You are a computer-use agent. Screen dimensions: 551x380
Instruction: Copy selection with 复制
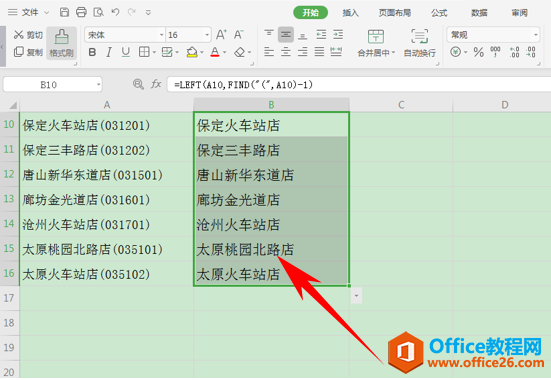[x=28, y=52]
